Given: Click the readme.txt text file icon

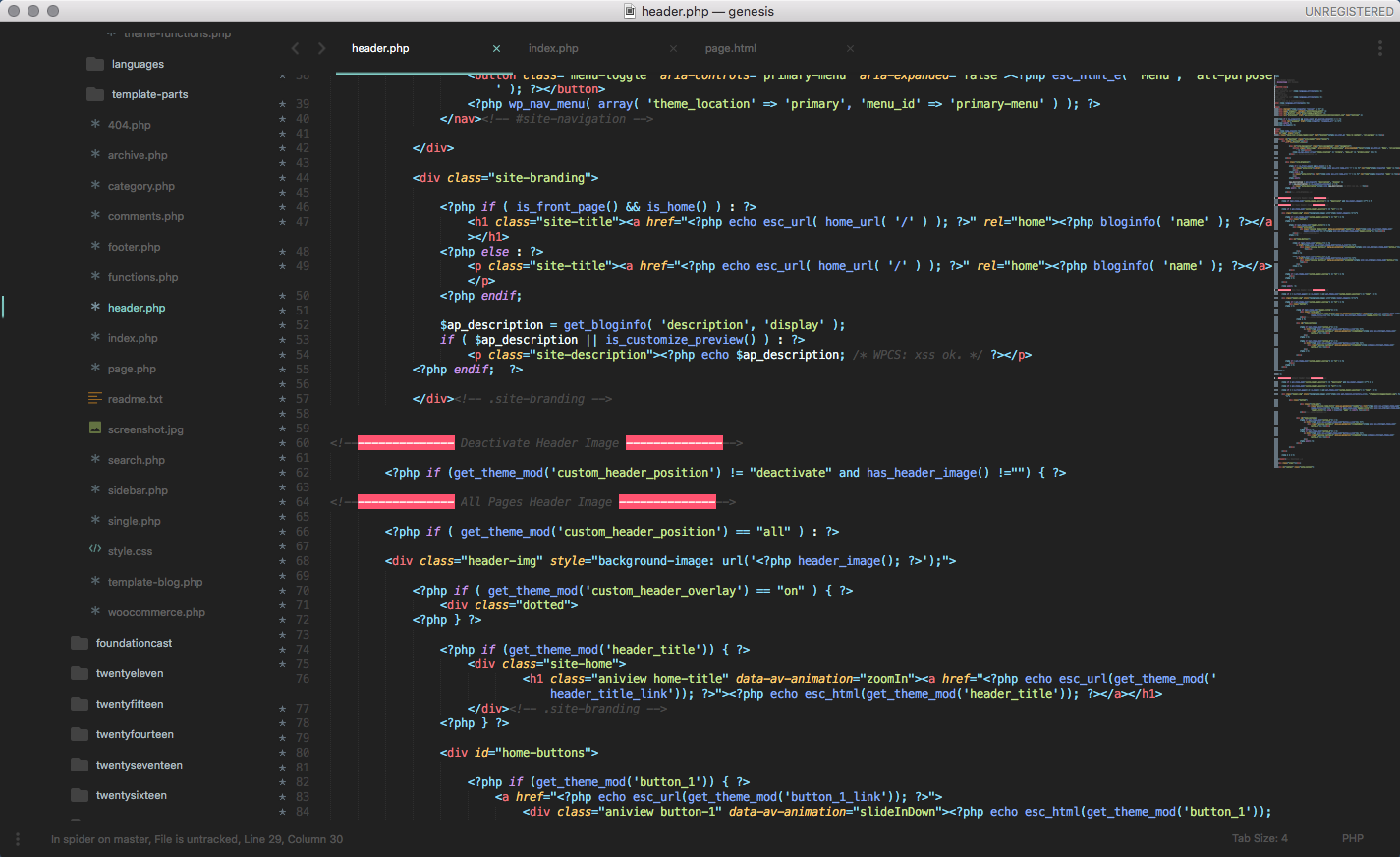Looking at the screenshot, I should point(95,399).
